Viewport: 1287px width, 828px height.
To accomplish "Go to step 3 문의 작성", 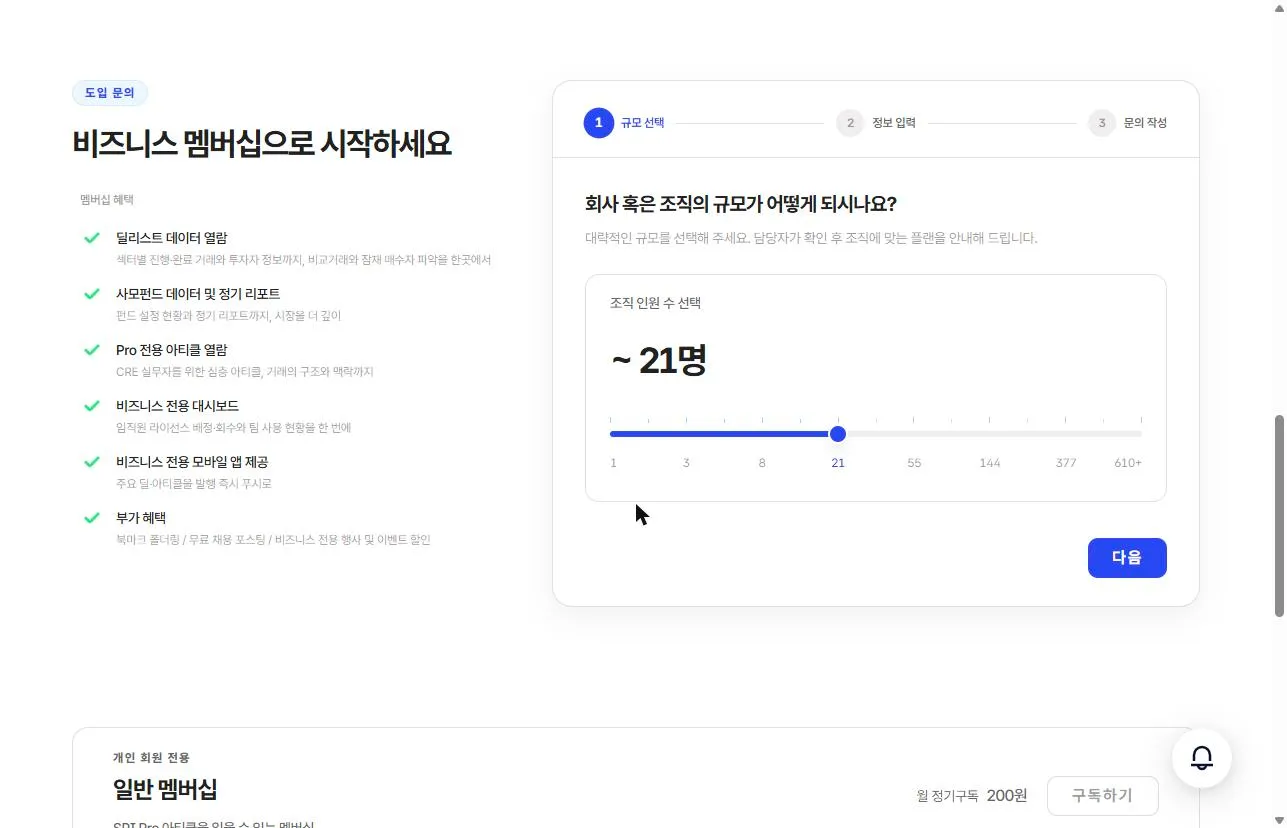I will (x=1128, y=123).
